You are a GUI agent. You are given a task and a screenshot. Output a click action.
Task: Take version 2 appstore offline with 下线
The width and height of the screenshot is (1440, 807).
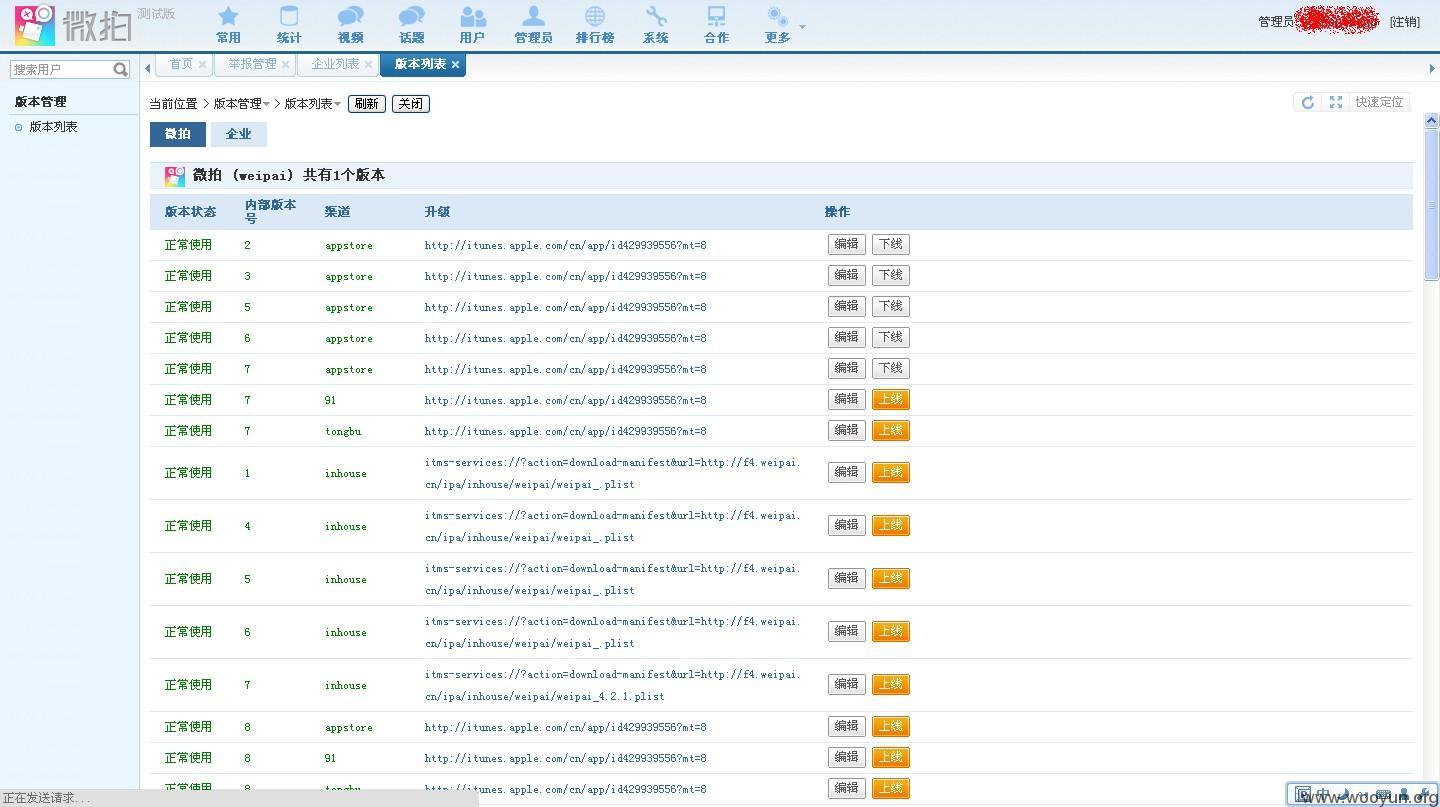(891, 244)
